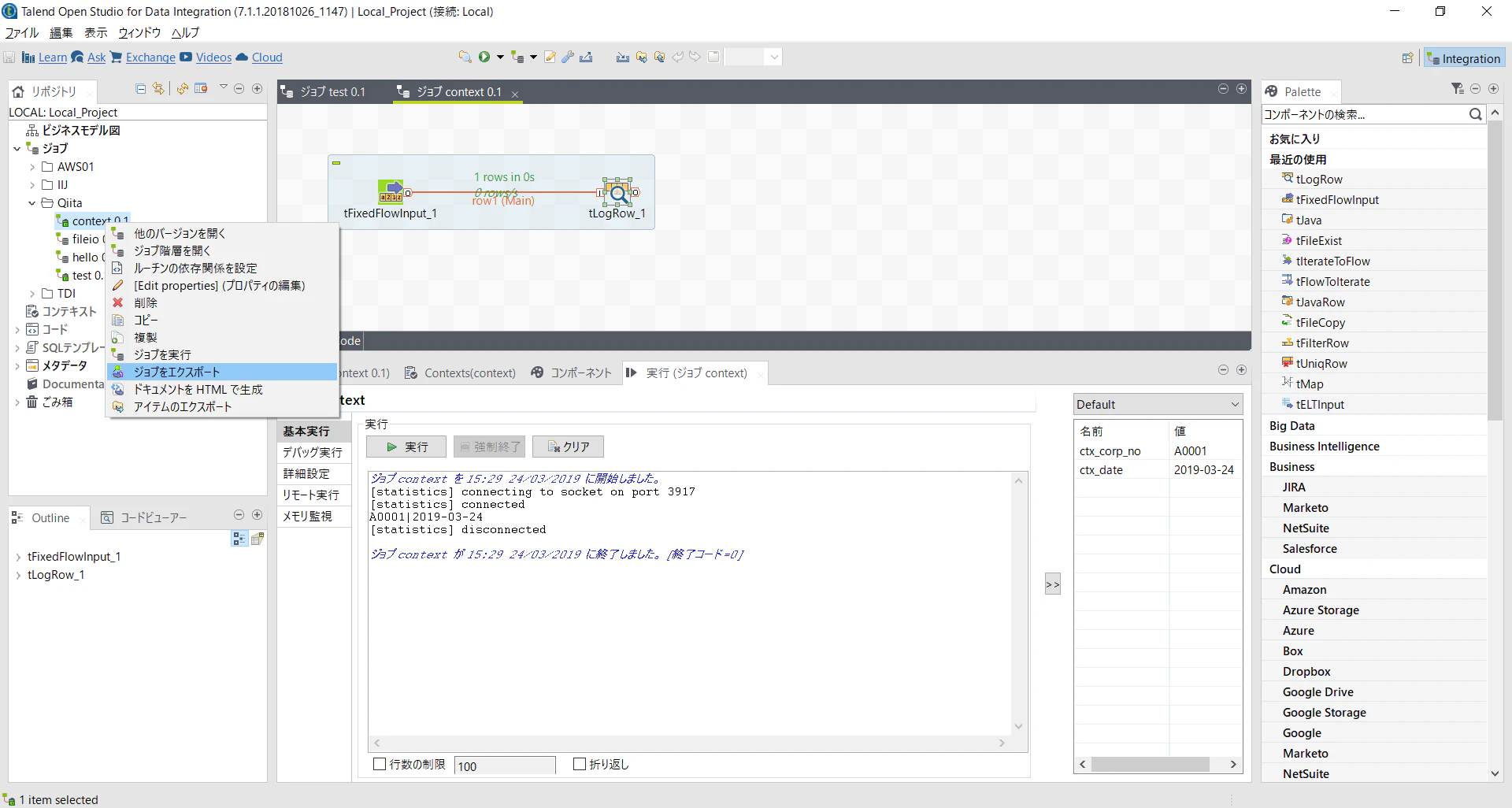Collapse the subjob with the minus toggle
1512x808 pixels.
[336, 163]
